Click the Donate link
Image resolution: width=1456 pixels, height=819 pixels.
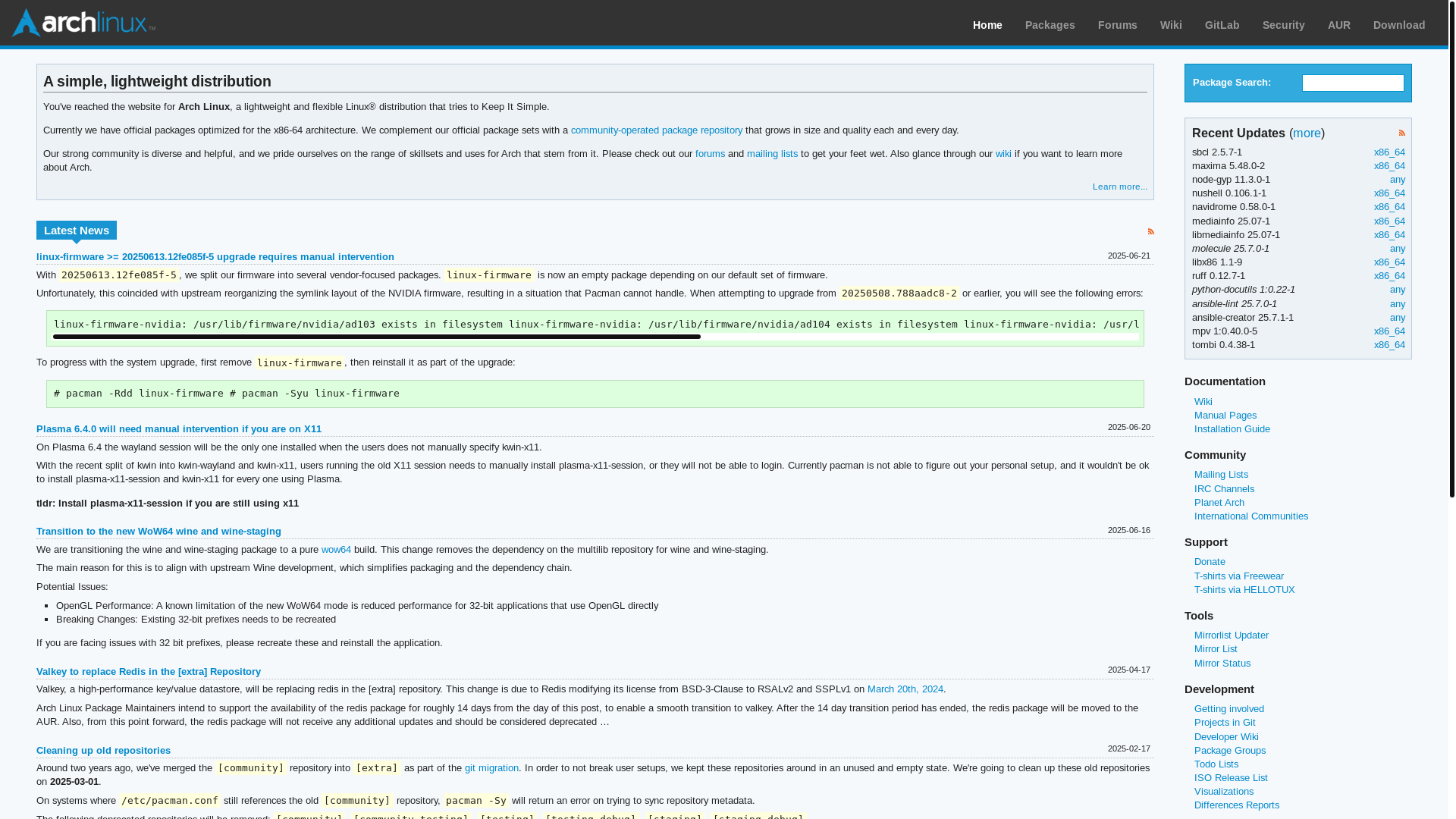1210,562
